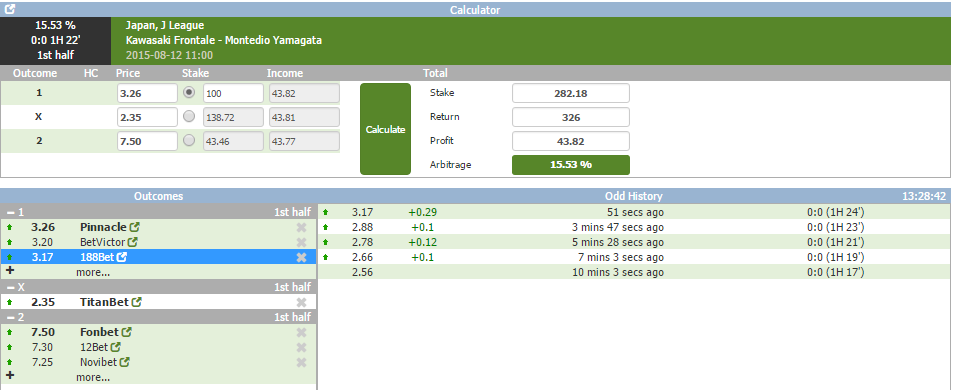Viewport: 955px width, 390px height.
Task: Select the TitanBet bookmaker row
Action: click(x=158, y=302)
